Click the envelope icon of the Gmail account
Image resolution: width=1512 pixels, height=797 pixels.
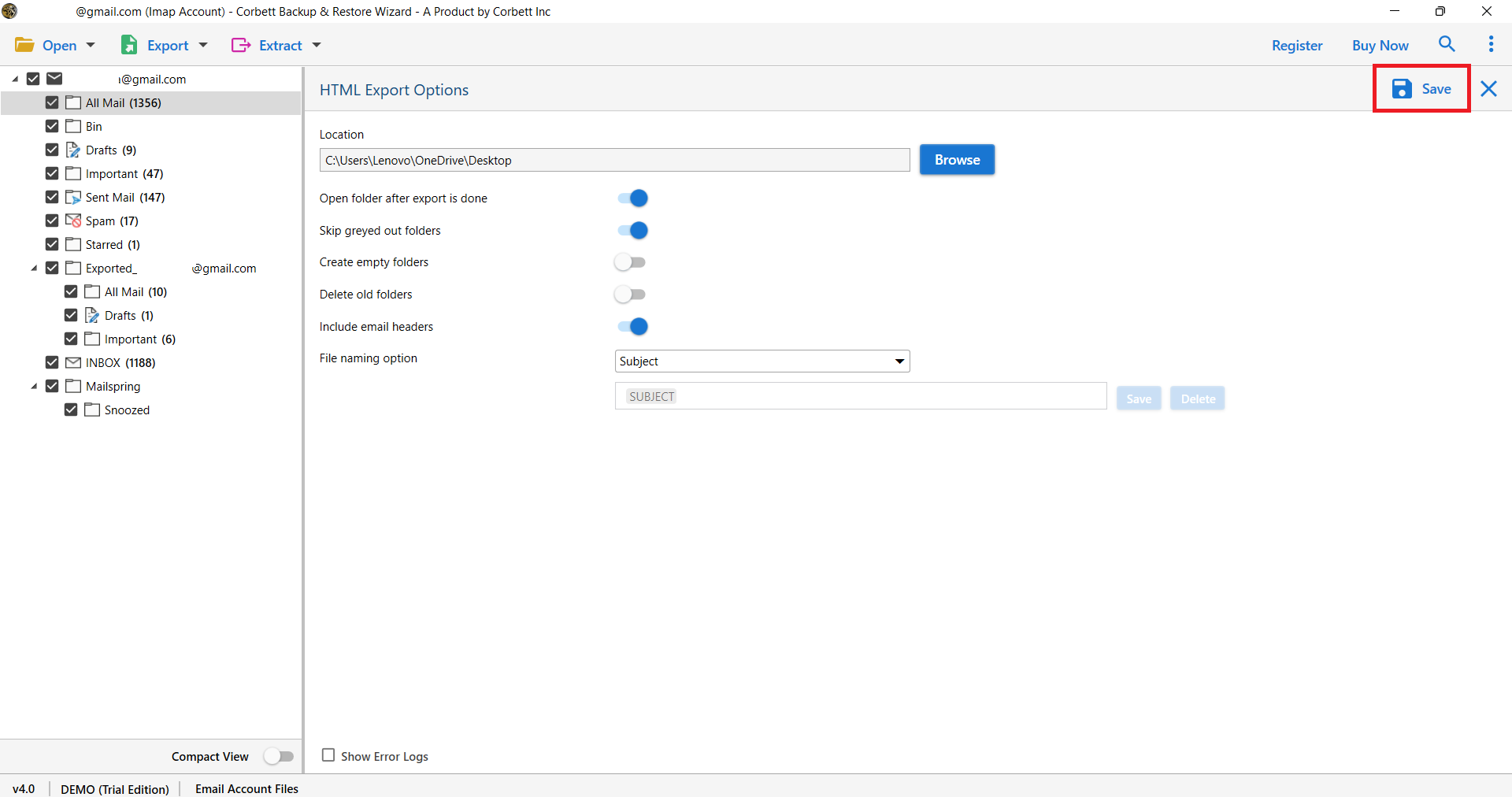click(54, 79)
